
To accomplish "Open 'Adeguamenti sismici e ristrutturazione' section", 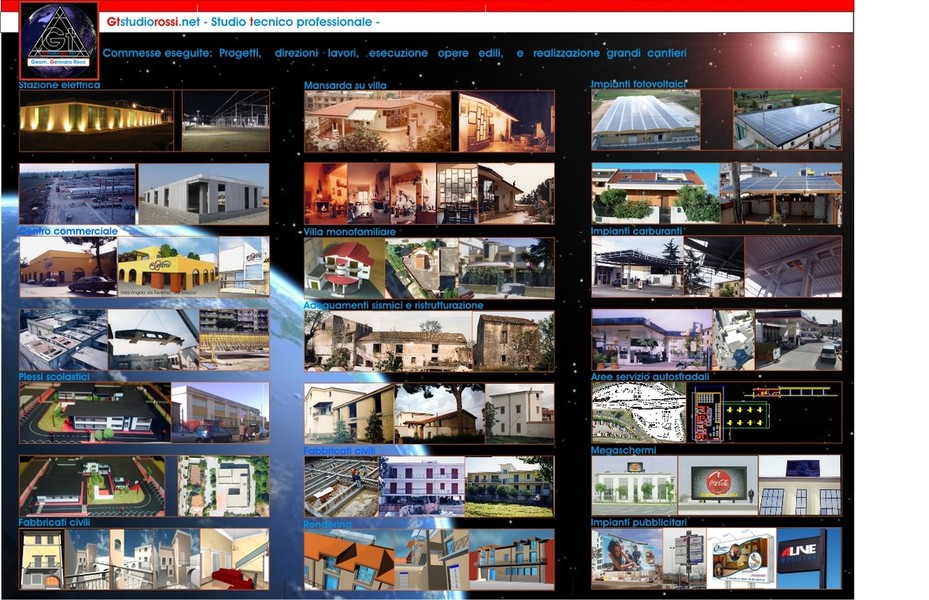I will (x=394, y=305).
